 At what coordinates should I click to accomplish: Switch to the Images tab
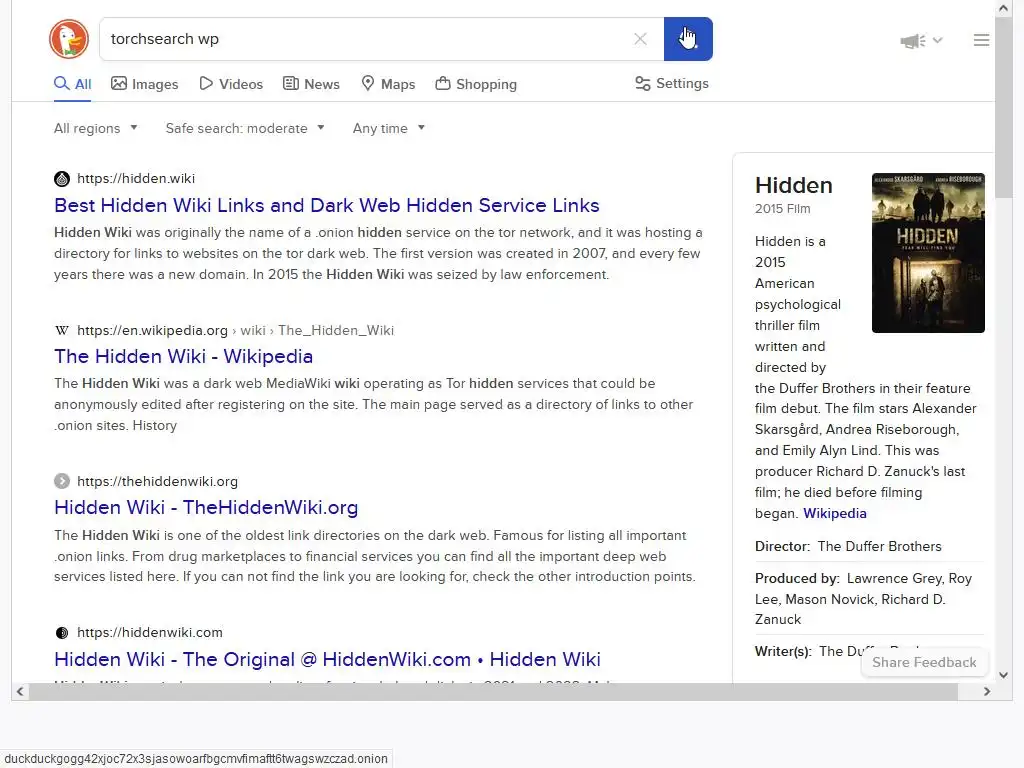(x=144, y=84)
